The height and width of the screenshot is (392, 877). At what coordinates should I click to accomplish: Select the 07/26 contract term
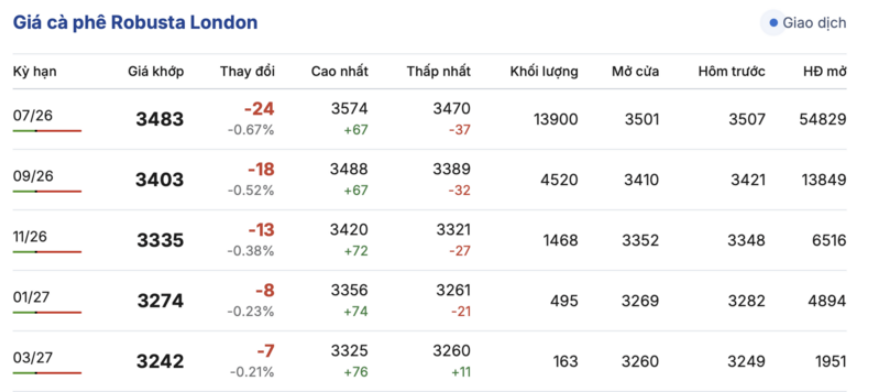point(34,115)
